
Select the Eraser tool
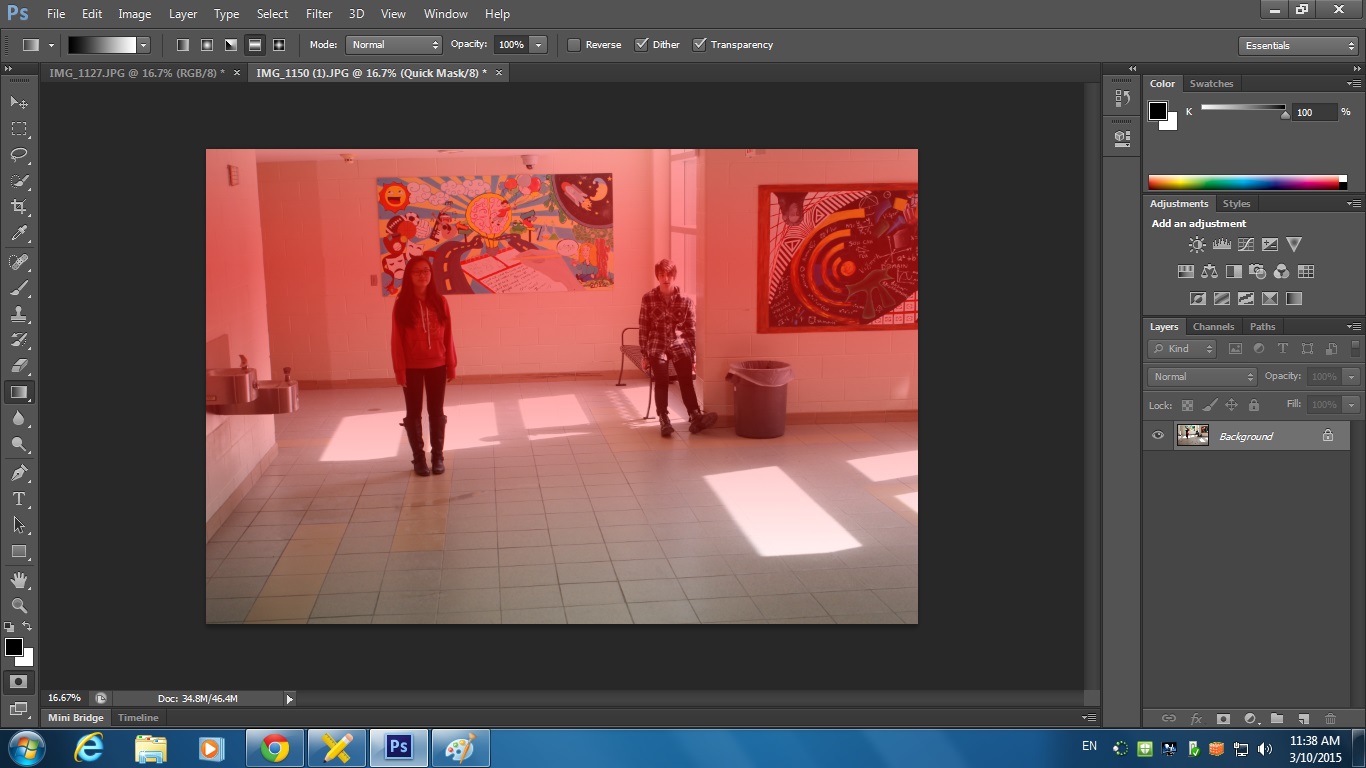19,366
